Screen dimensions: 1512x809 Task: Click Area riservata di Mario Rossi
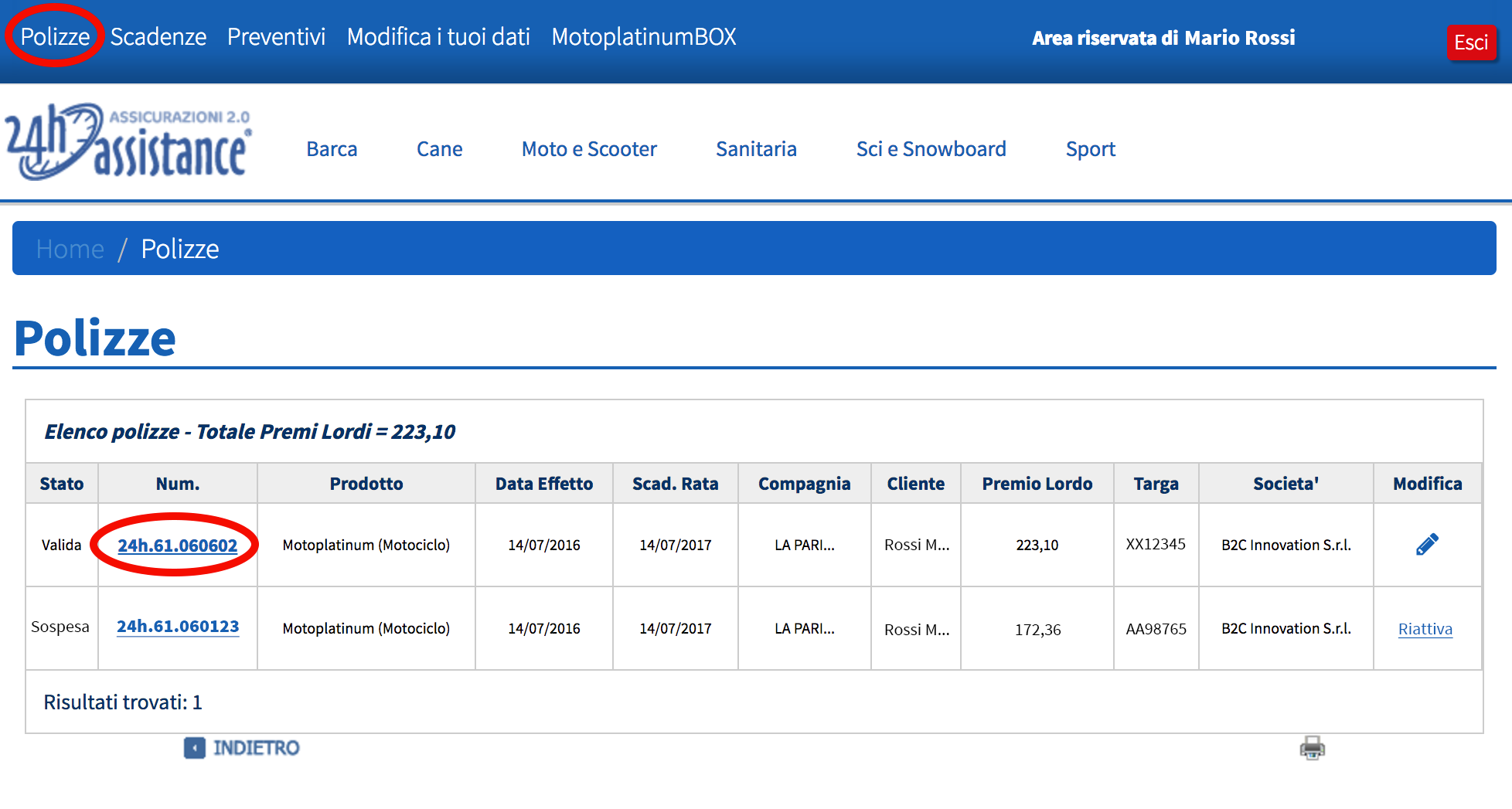(1163, 38)
